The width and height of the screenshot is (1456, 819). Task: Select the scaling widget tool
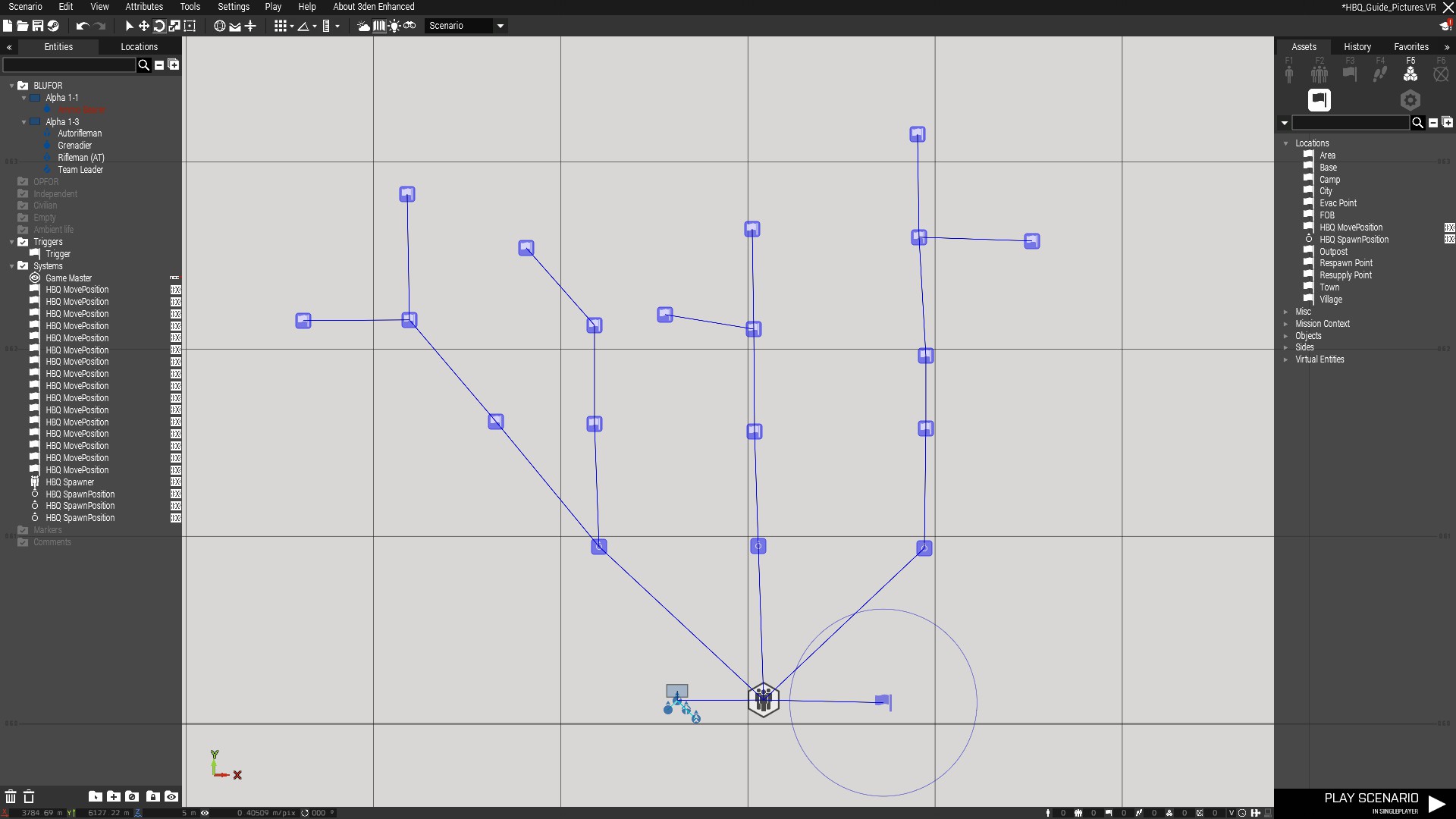tap(174, 26)
